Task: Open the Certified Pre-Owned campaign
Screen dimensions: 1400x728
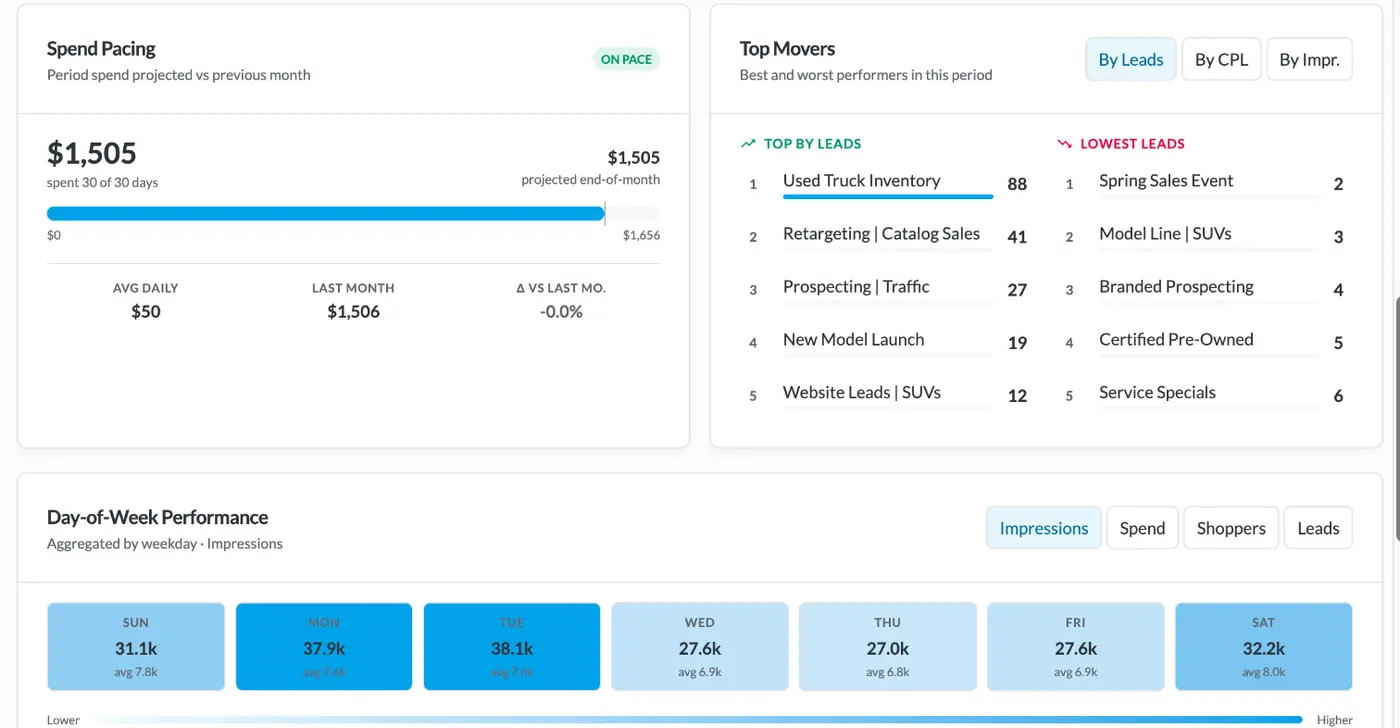Action: pos(1176,340)
